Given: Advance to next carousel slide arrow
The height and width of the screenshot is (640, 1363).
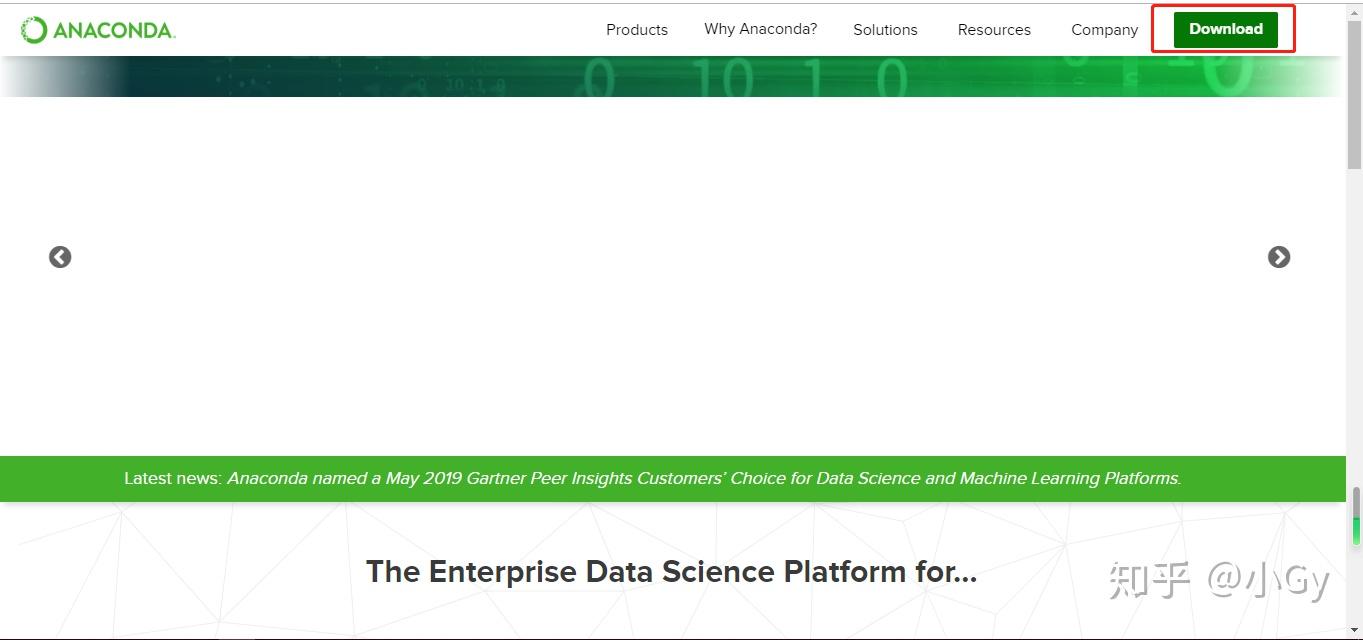Looking at the screenshot, I should pyautogui.click(x=1279, y=257).
